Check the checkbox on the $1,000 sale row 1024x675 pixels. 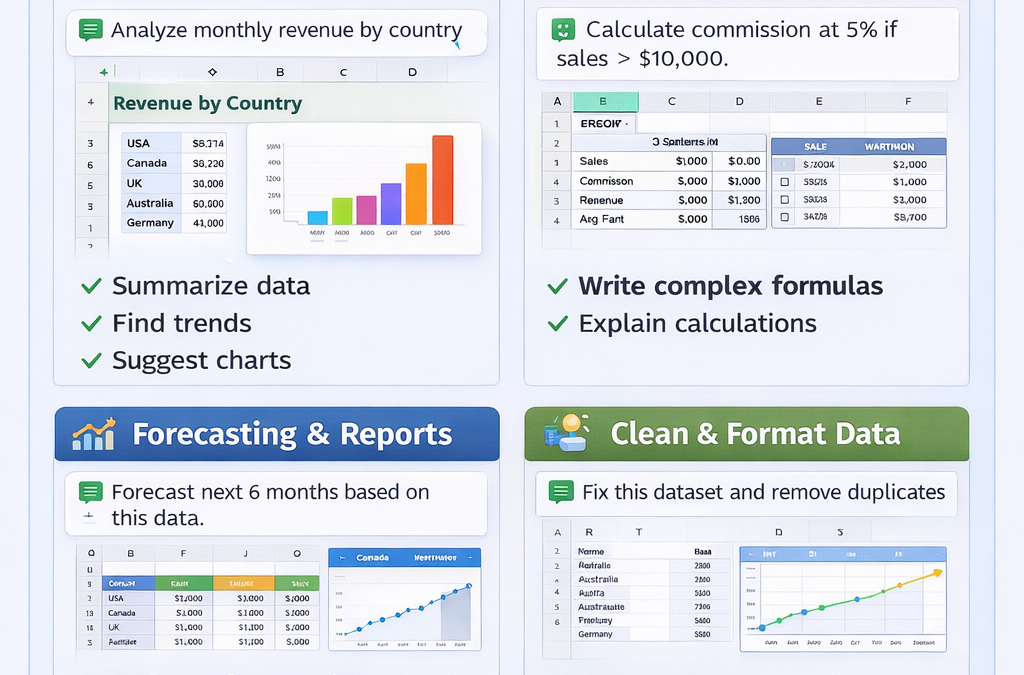(784, 182)
